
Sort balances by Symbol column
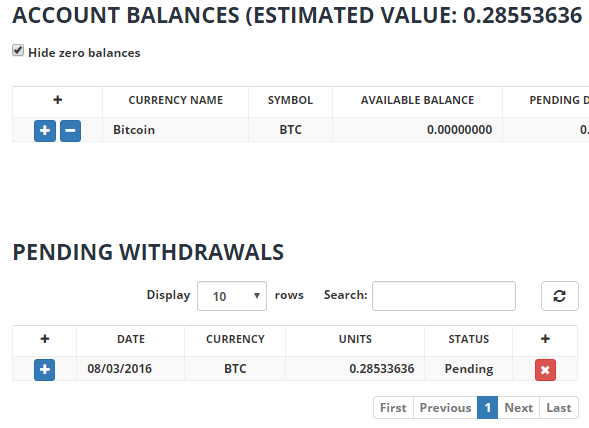pyautogui.click(x=290, y=100)
